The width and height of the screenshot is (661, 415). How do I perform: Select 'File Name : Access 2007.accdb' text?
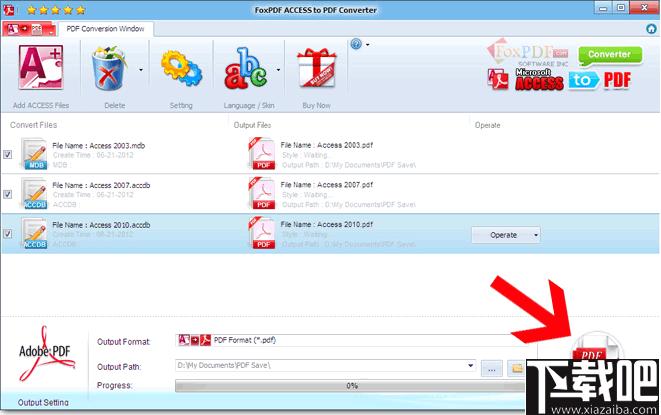coord(101,185)
